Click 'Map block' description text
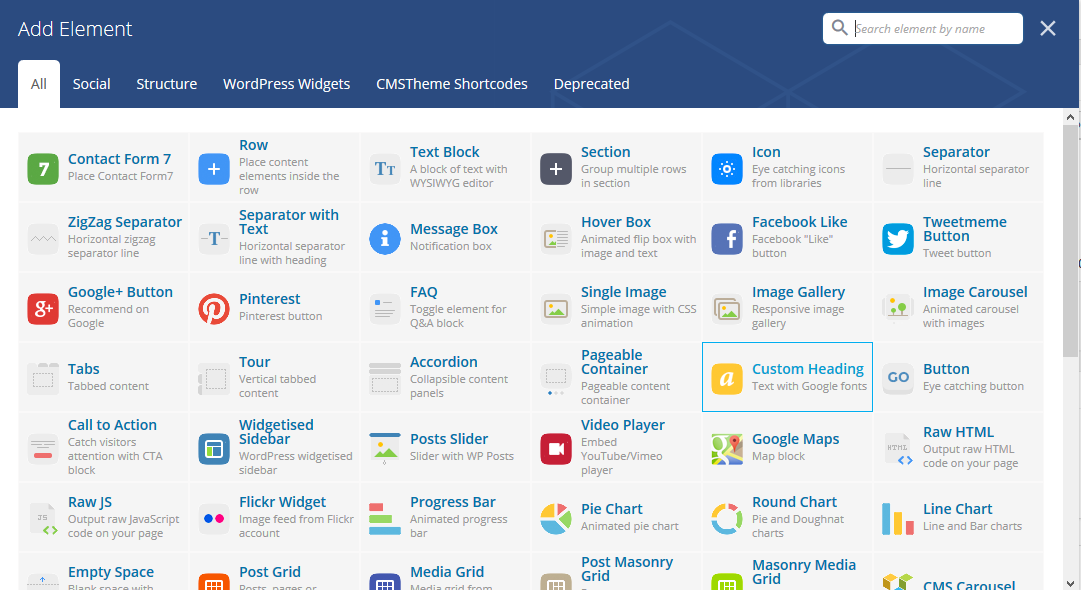Screen dimensions: 1081x590 (778, 456)
